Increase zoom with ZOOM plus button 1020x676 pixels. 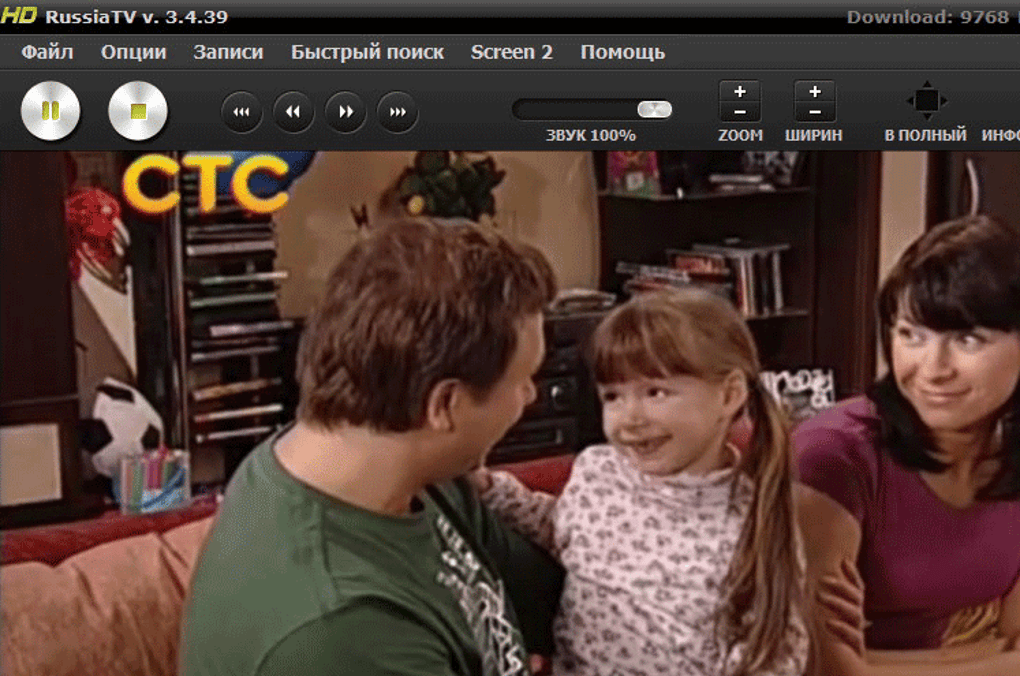pyautogui.click(x=740, y=91)
